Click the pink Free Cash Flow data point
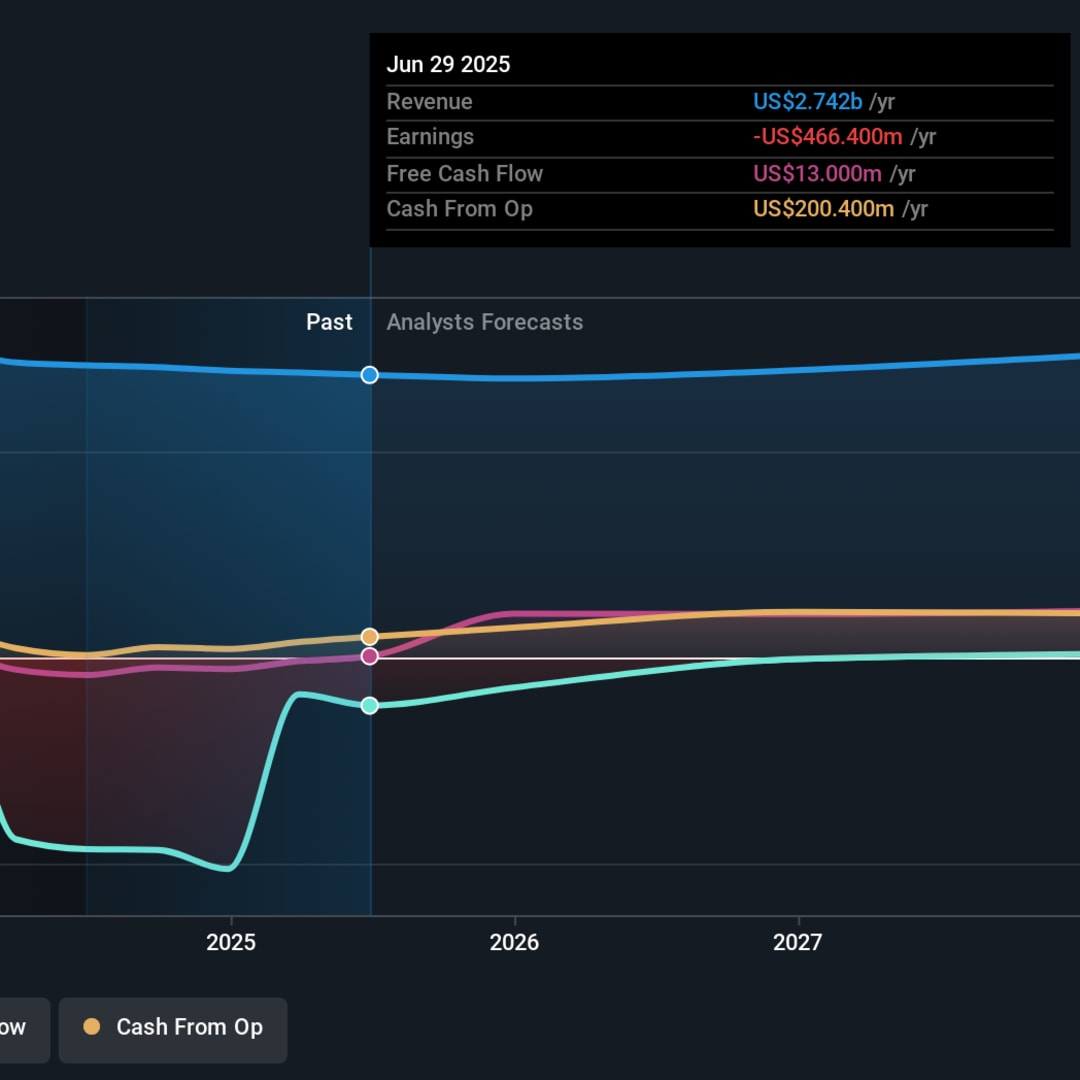Viewport: 1080px width, 1080px height. (x=370, y=656)
